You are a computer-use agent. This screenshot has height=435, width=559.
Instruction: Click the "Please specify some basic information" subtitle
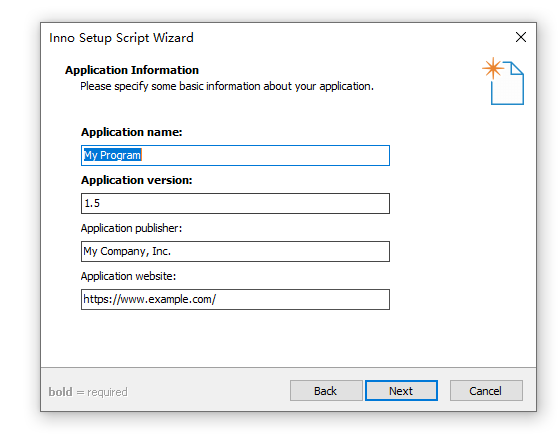coord(227,86)
